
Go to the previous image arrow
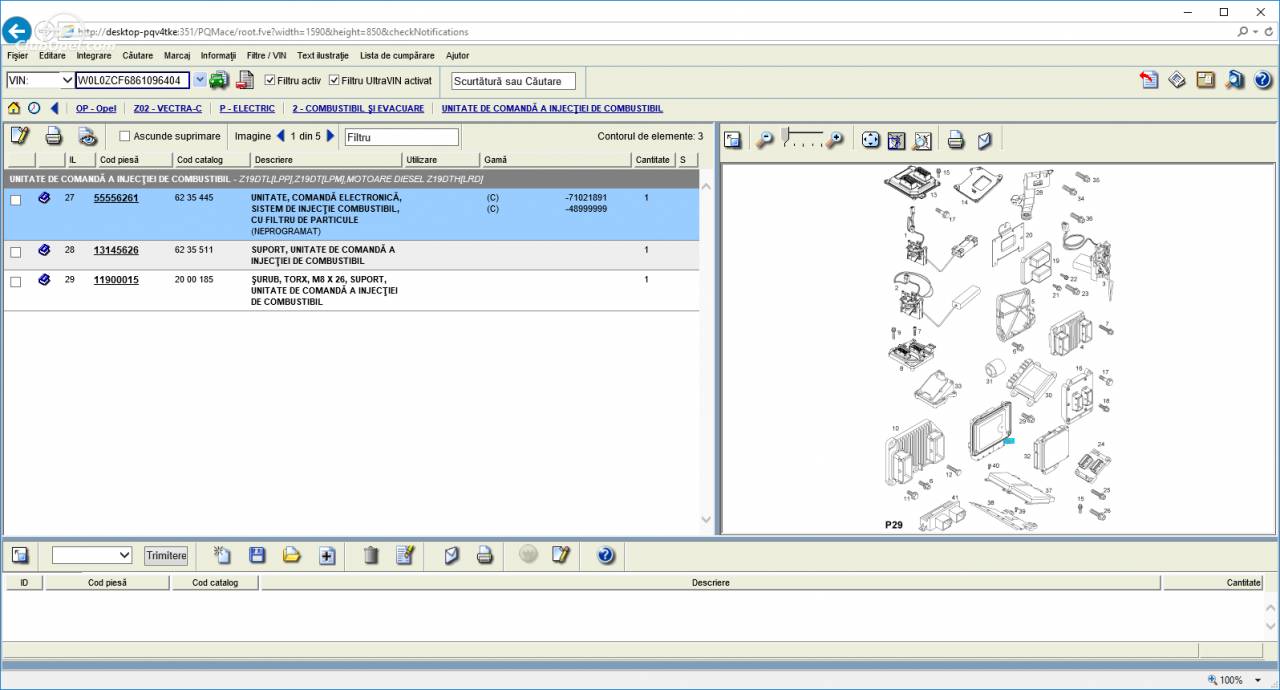pos(280,136)
